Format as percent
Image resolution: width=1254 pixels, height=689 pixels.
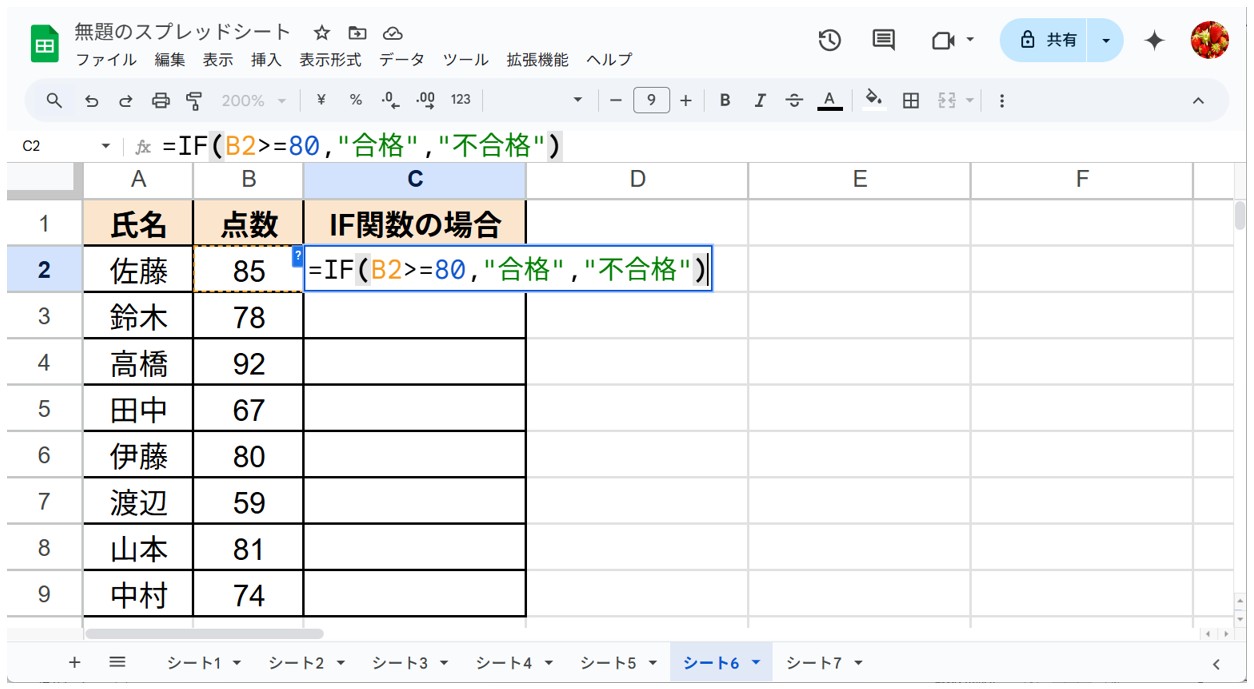click(x=356, y=100)
